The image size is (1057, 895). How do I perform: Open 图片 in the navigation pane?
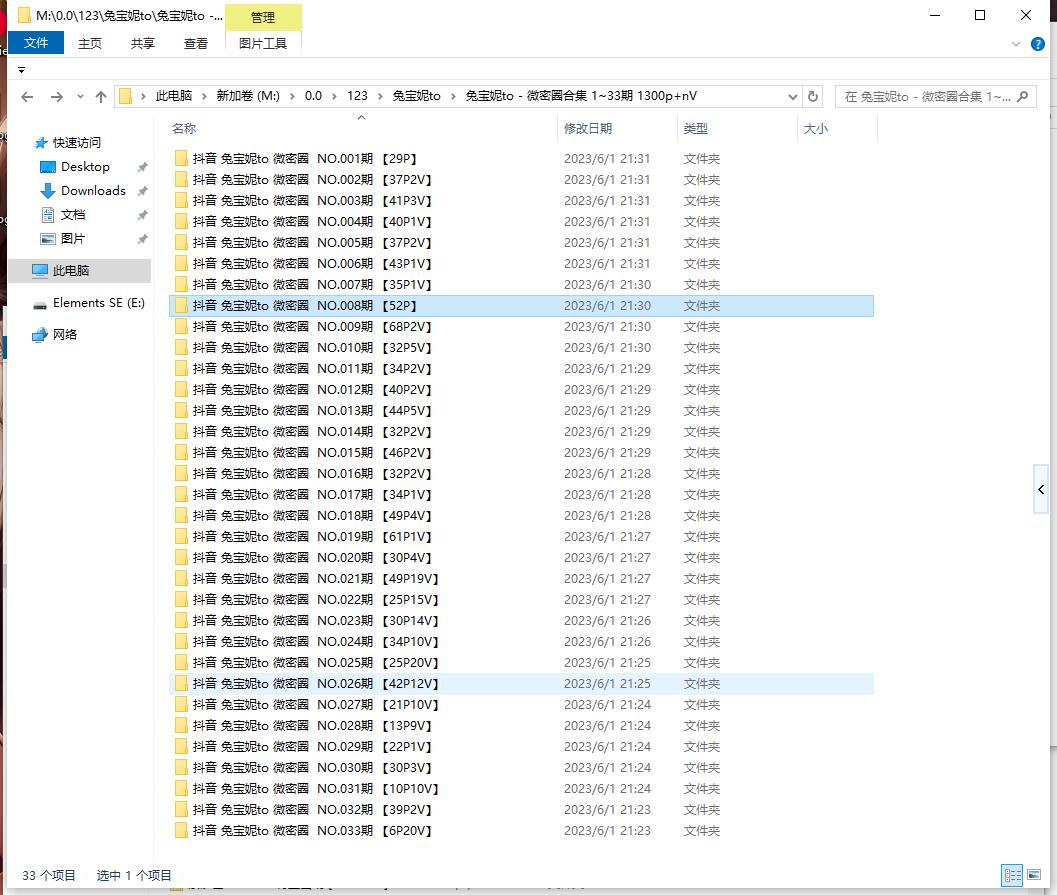[73, 239]
